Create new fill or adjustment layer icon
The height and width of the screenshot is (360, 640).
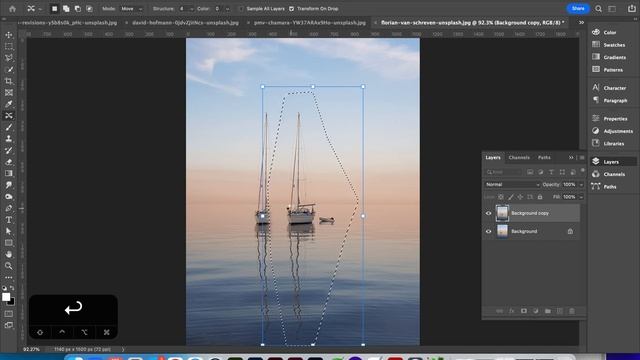(x=536, y=311)
